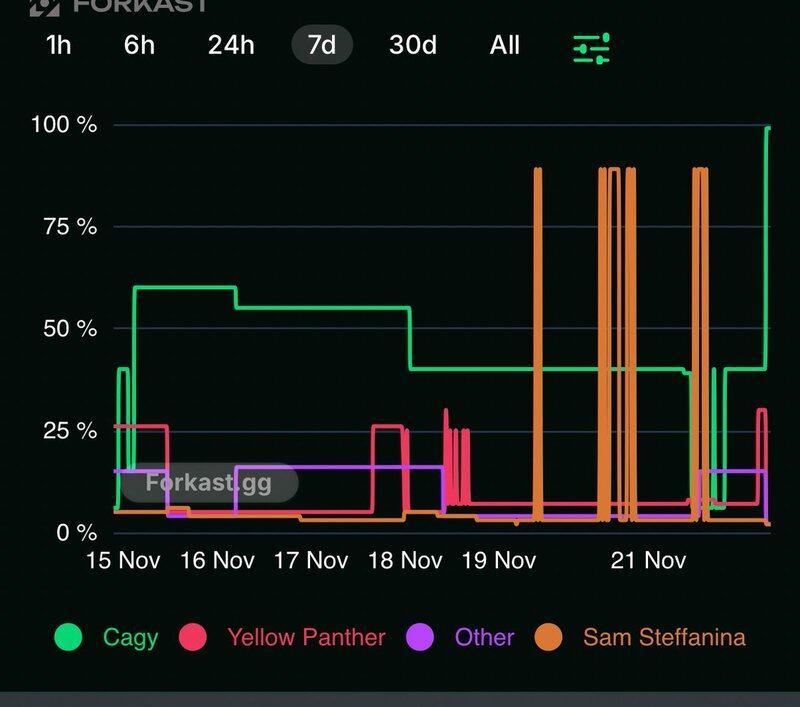This screenshot has width=800, height=707.
Task: Open the chart filter settings icon
Action: click(x=591, y=47)
